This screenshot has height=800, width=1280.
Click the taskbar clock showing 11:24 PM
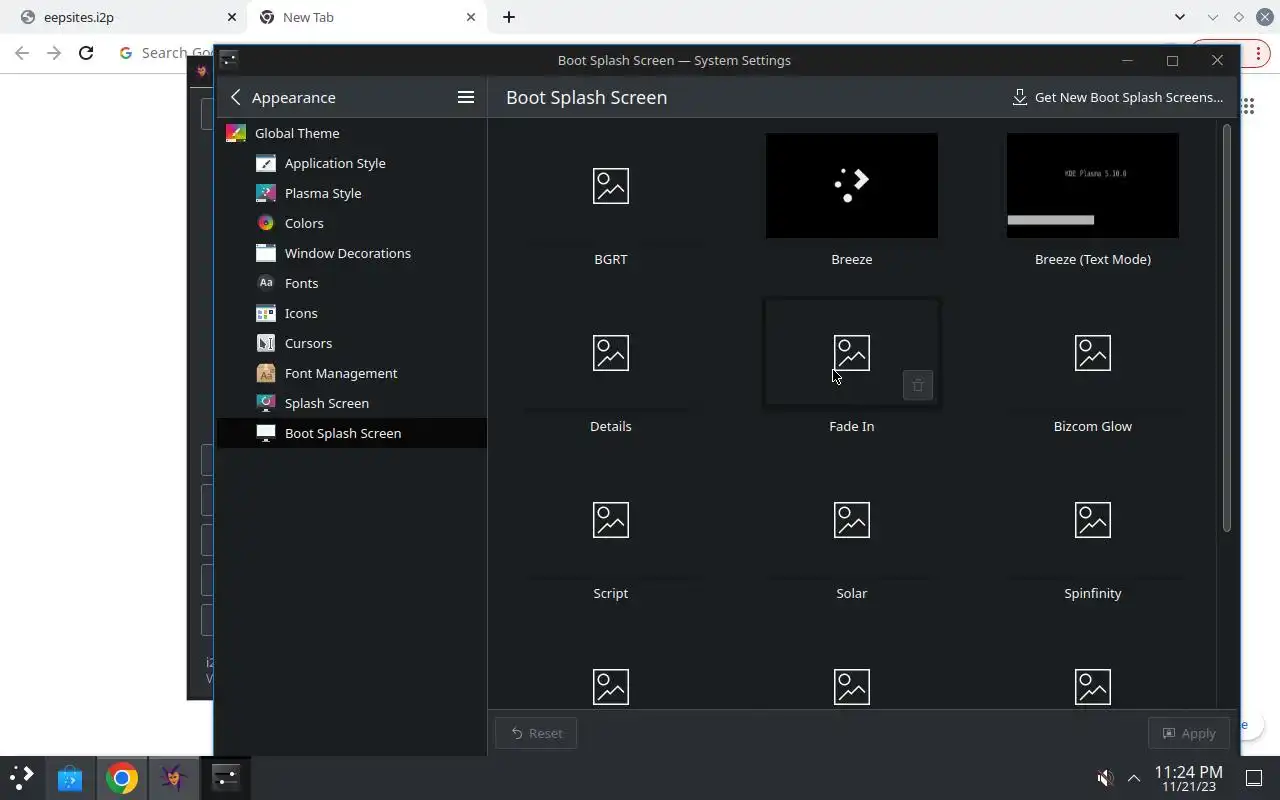(1188, 778)
